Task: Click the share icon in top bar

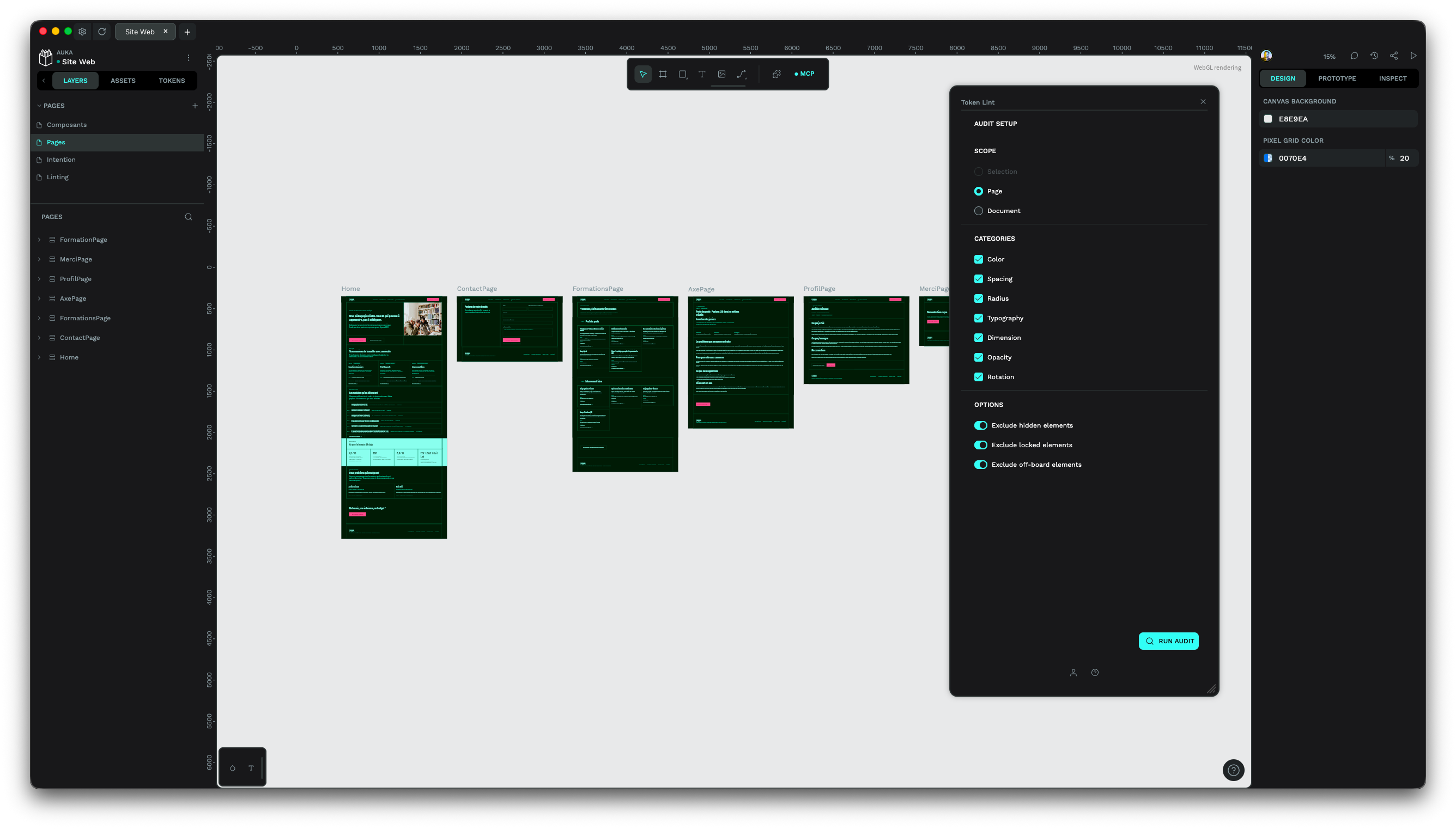Action: coord(1393,56)
